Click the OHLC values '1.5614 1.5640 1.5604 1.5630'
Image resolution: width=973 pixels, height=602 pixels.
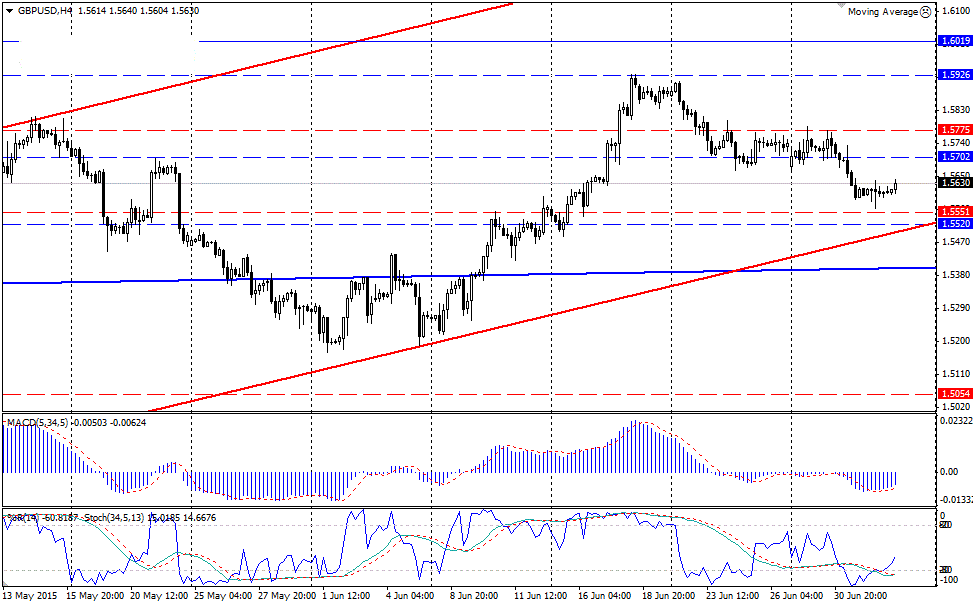(x=137, y=11)
